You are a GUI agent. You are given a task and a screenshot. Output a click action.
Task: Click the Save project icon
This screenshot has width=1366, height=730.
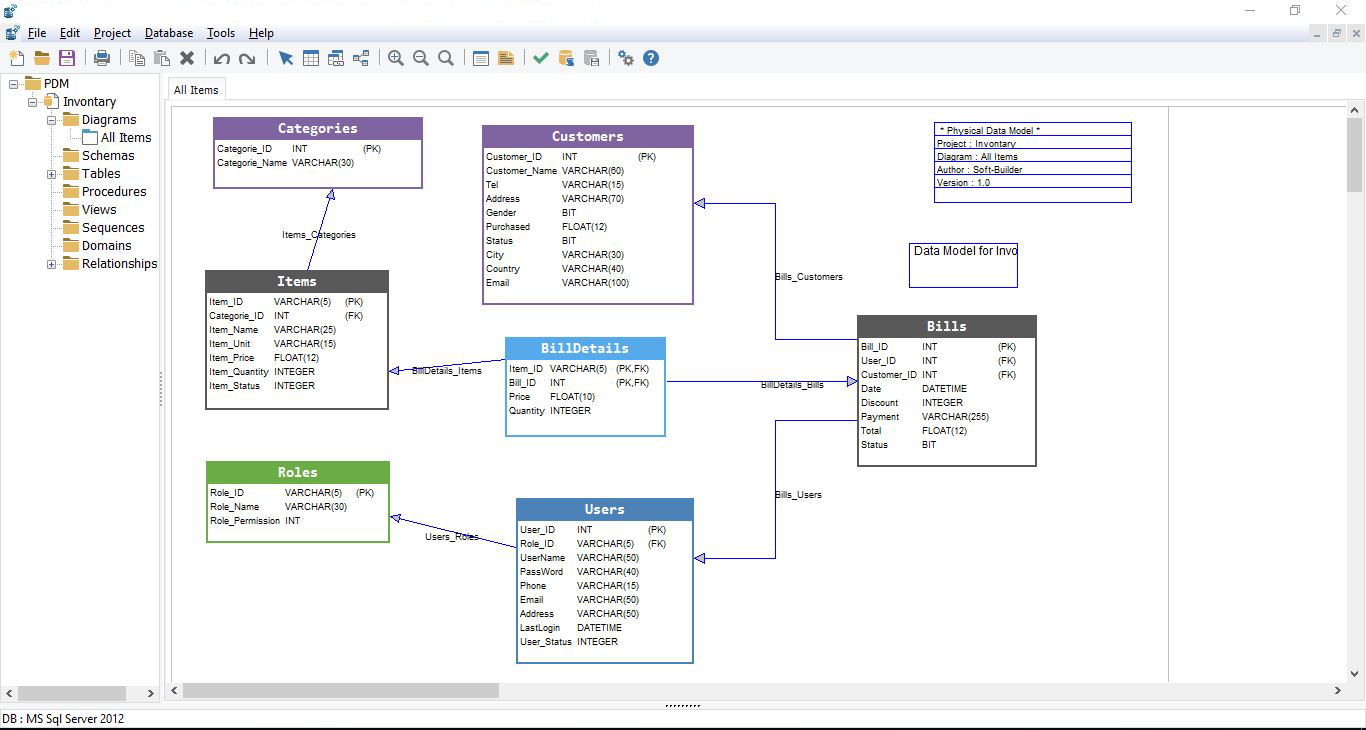(x=67, y=58)
